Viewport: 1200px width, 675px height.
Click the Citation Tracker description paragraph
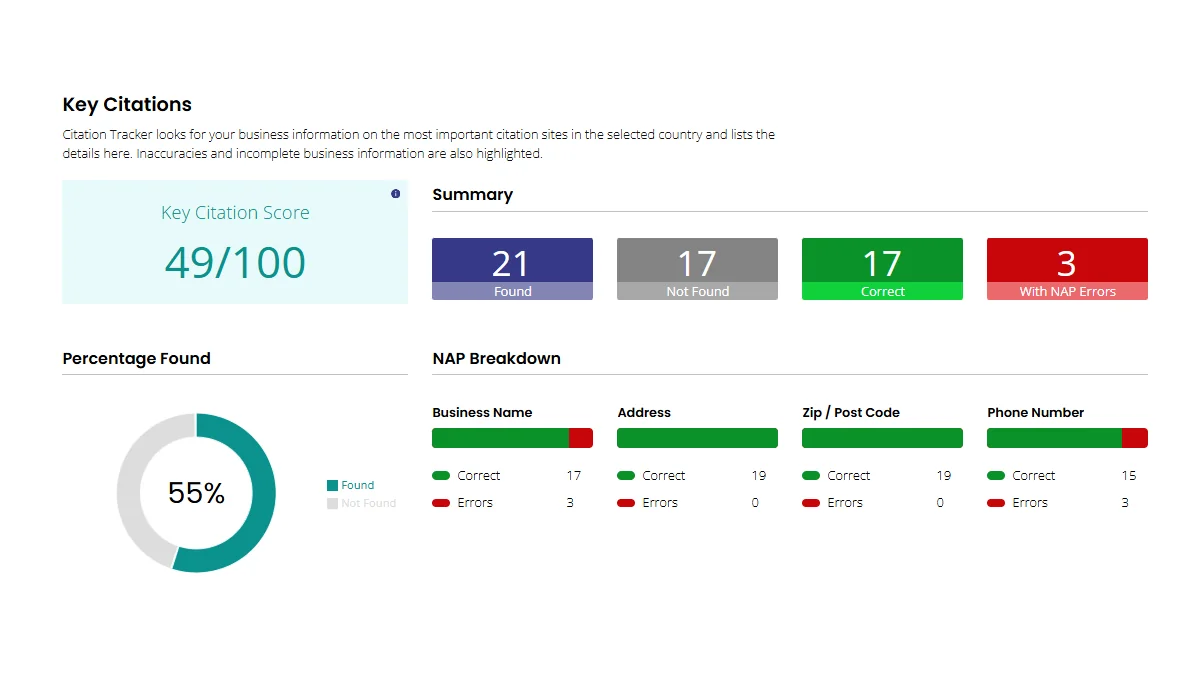418,144
